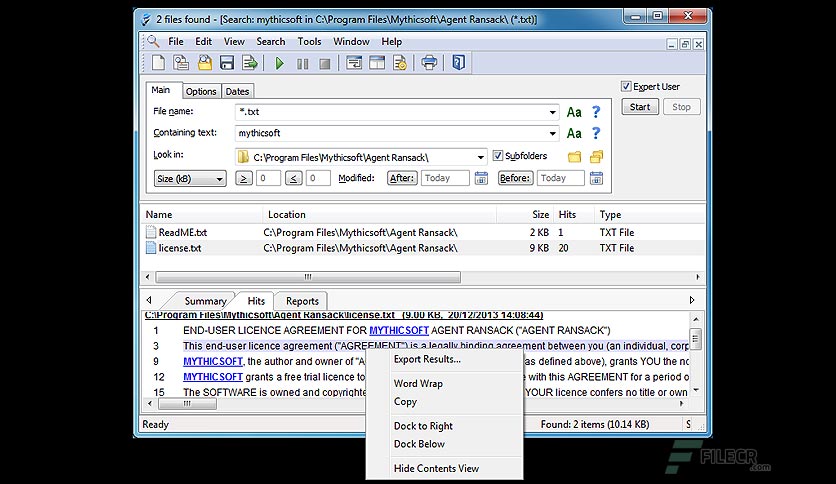This screenshot has width=836, height=484.
Task: Save search with the floppy disk icon
Action: (227, 63)
